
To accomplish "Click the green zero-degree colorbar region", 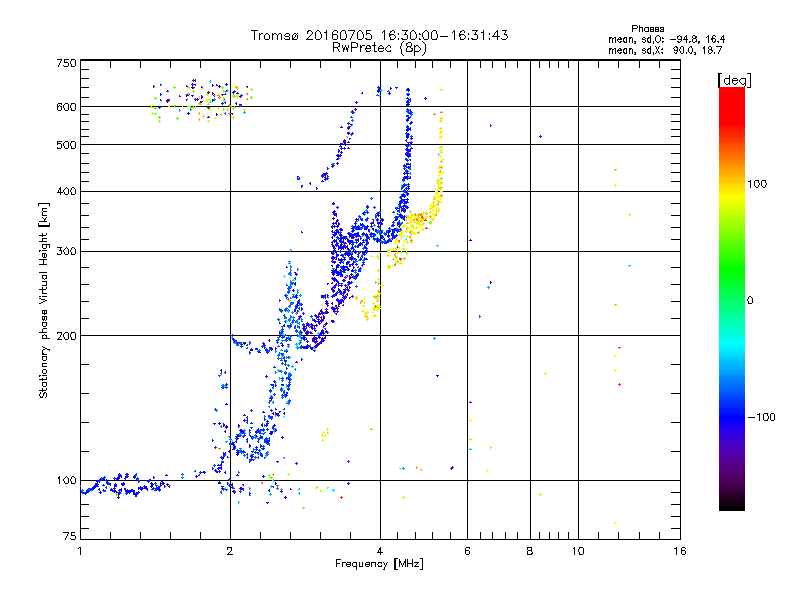I will [x=732, y=300].
